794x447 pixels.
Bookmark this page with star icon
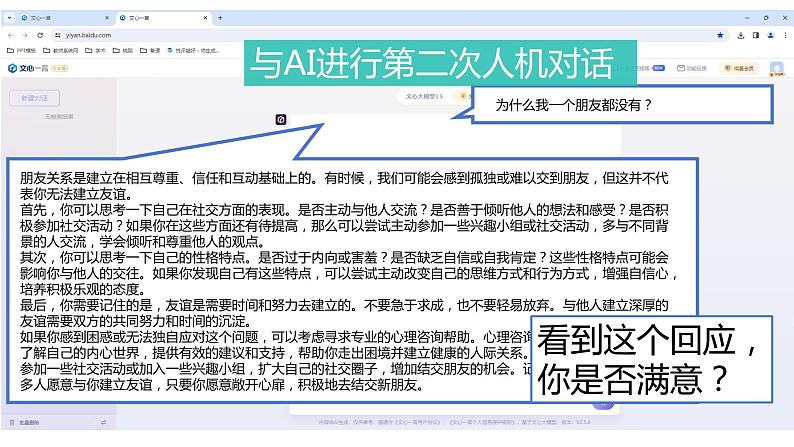pos(720,35)
